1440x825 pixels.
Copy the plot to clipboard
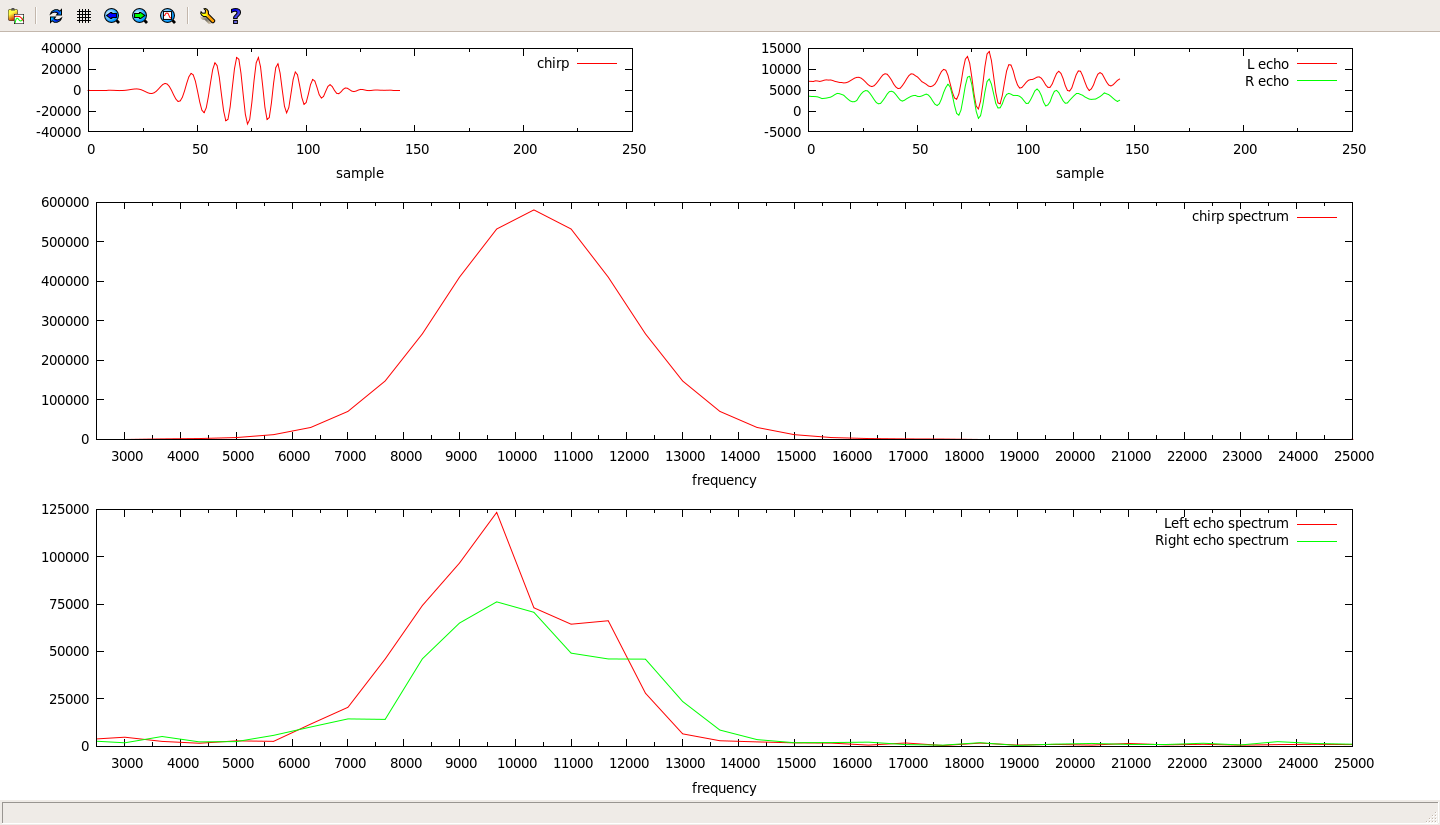click(x=16, y=16)
